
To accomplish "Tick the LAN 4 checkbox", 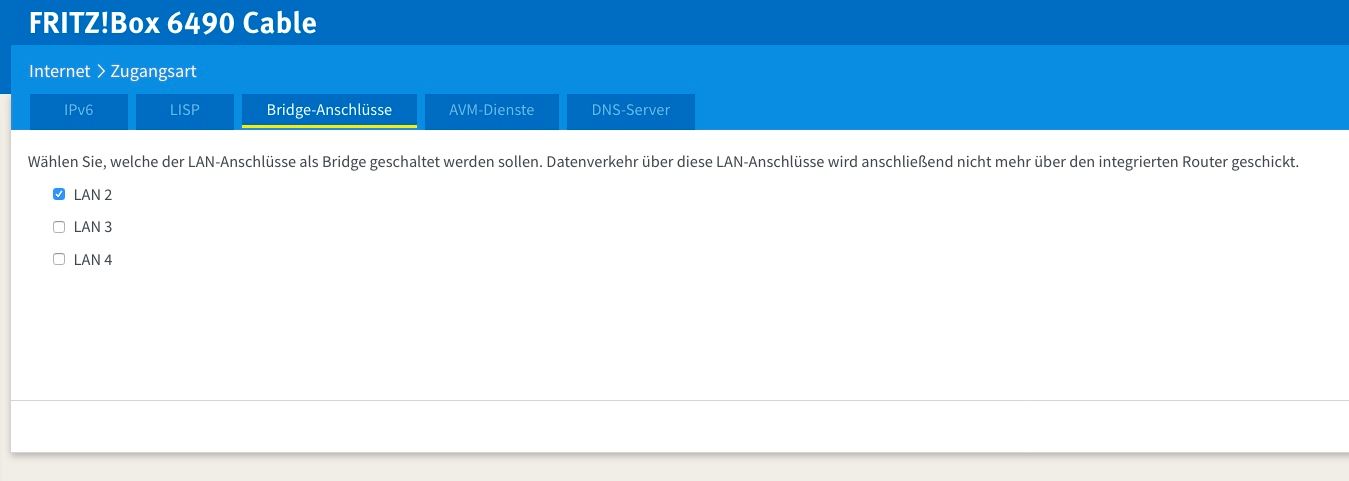I will [59, 260].
